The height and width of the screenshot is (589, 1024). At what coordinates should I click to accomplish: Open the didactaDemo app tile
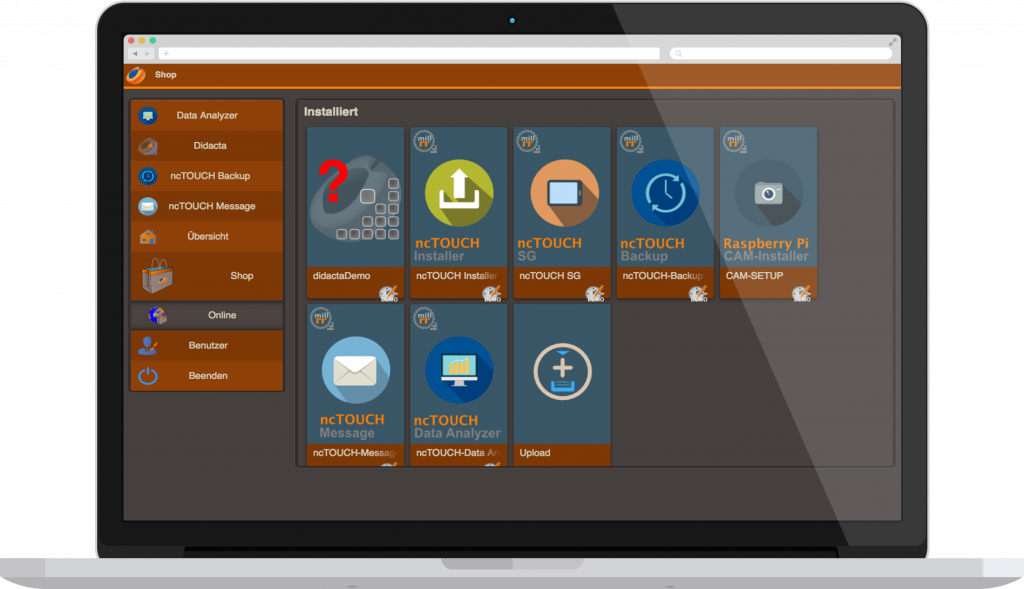(355, 213)
